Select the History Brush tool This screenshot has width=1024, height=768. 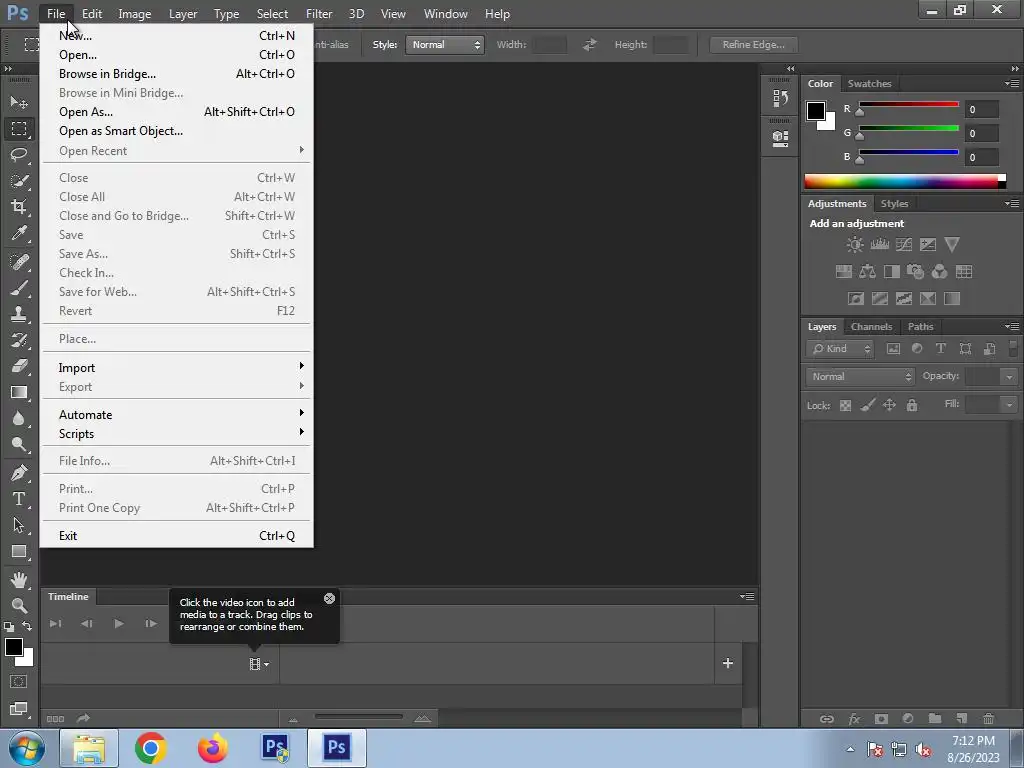tap(19, 340)
